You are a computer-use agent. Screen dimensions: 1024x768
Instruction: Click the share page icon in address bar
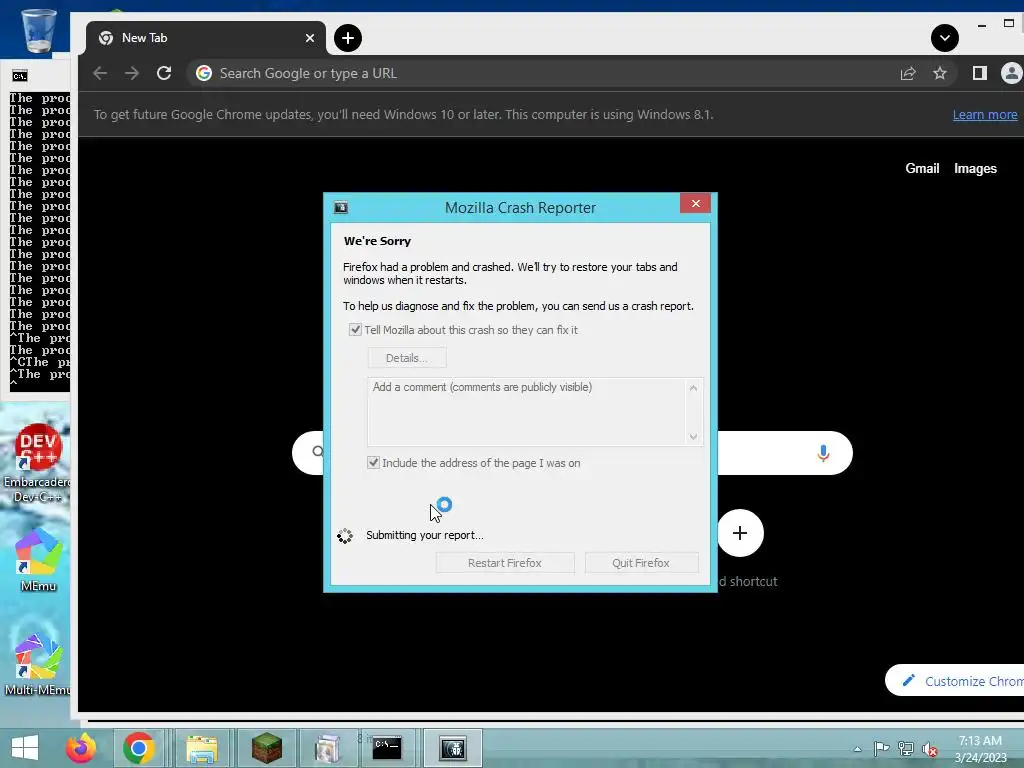908,73
